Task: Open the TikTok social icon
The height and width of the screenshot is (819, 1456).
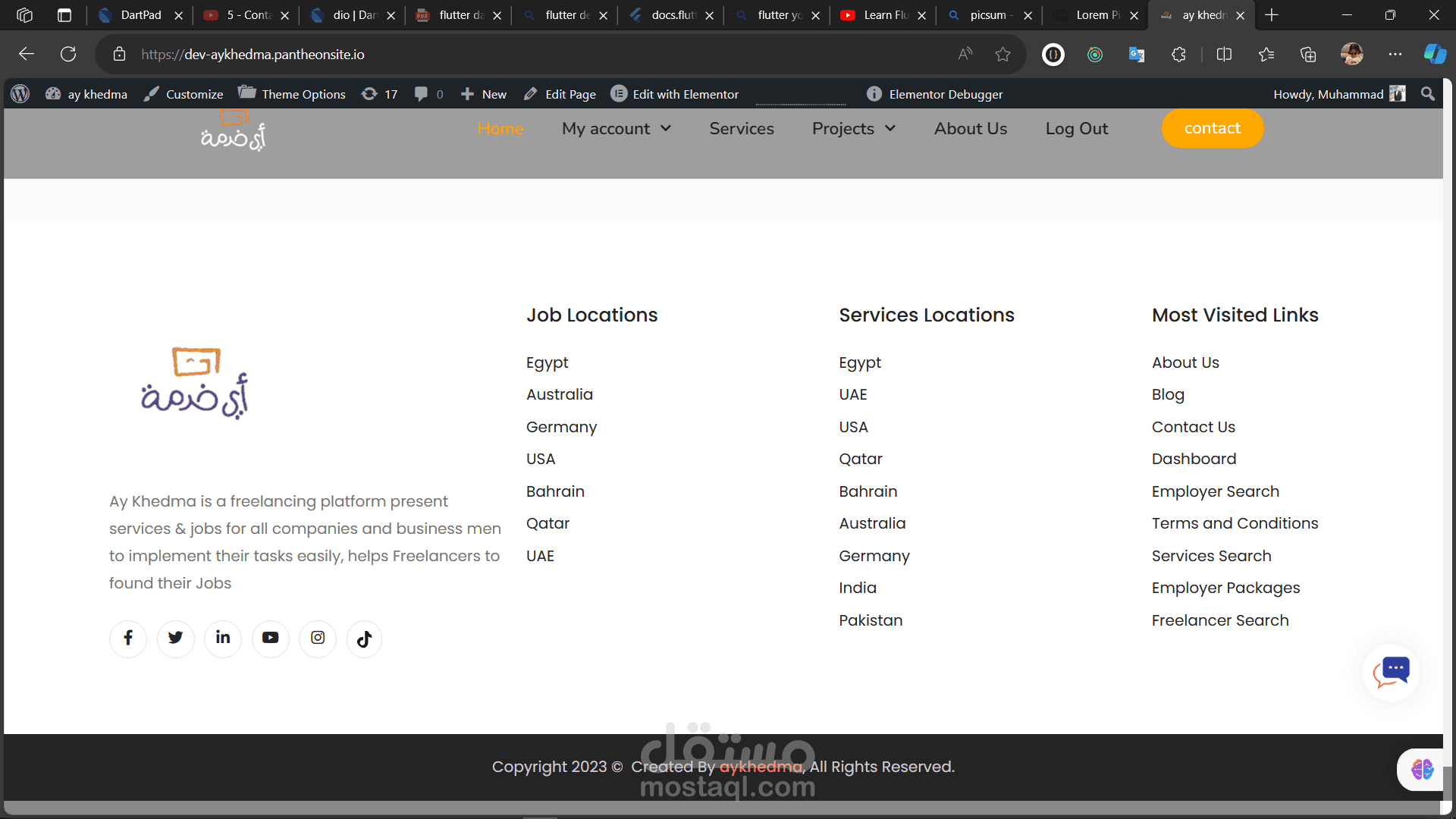Action: [x=364, y=639]
